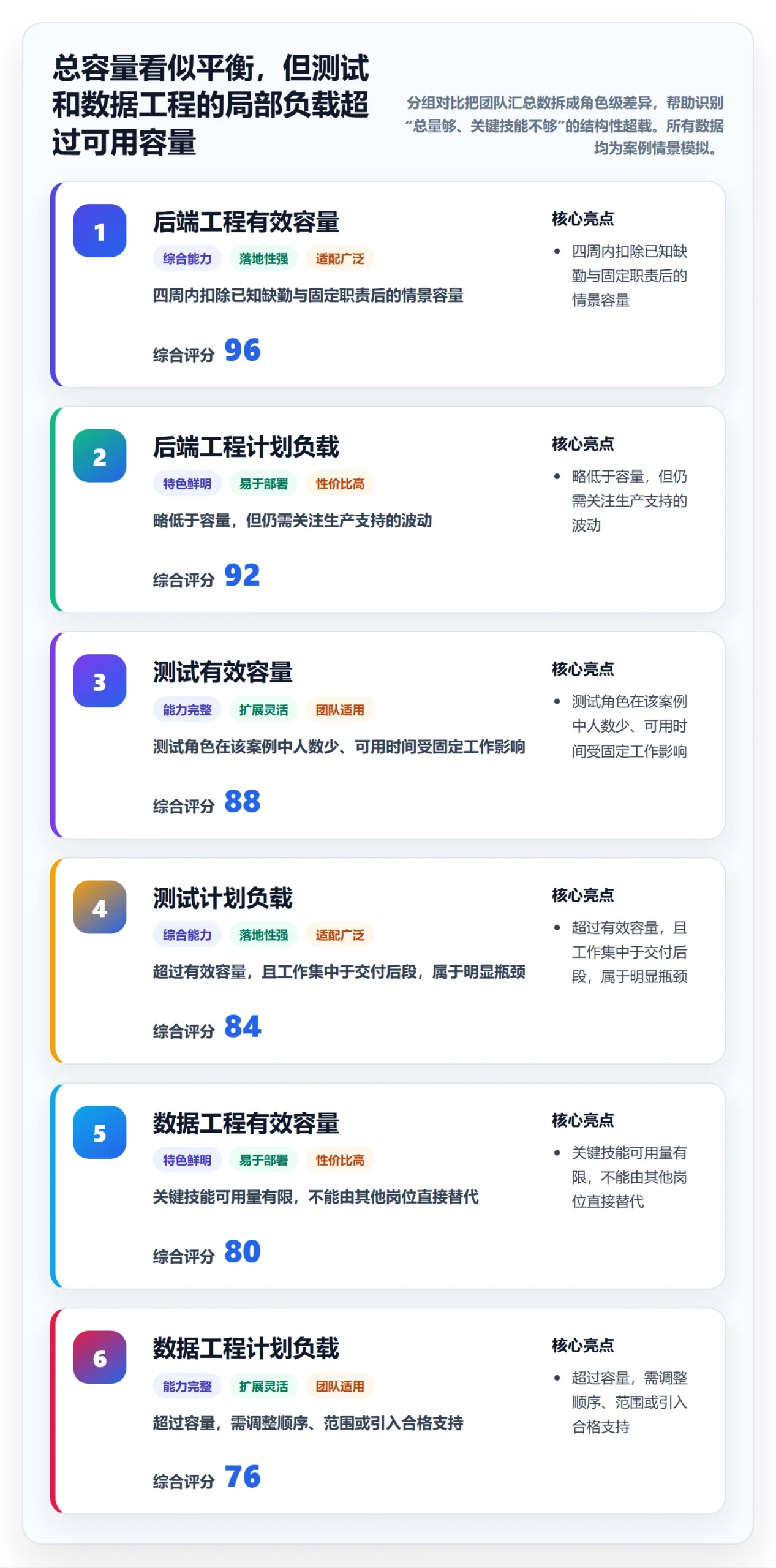Click the score value 84
Viewport: 776px width, 1568px height.
pyautogui.click(x=243, y=1027)
